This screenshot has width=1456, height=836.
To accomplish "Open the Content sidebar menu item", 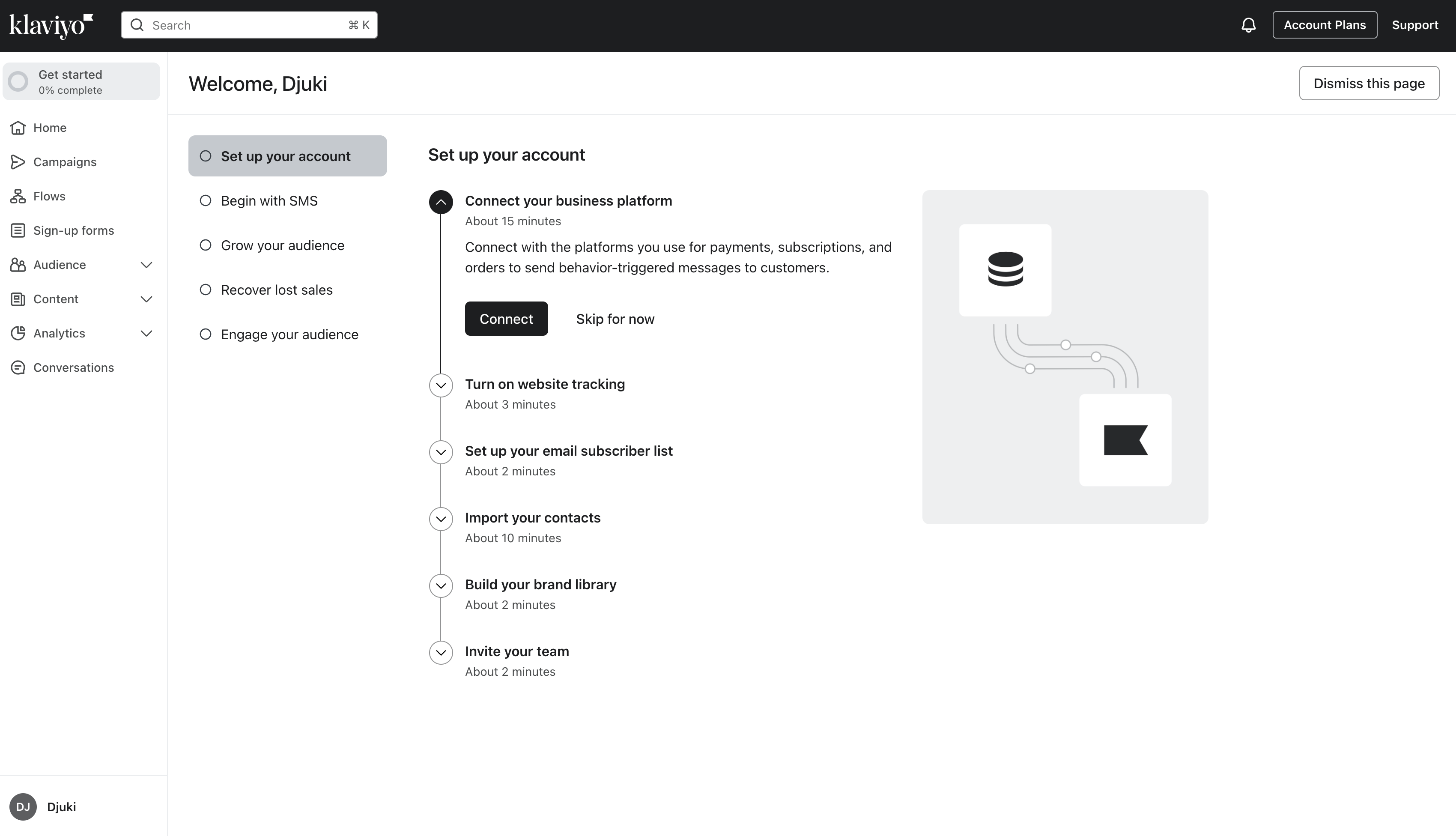I will click(x=56, y=299).
